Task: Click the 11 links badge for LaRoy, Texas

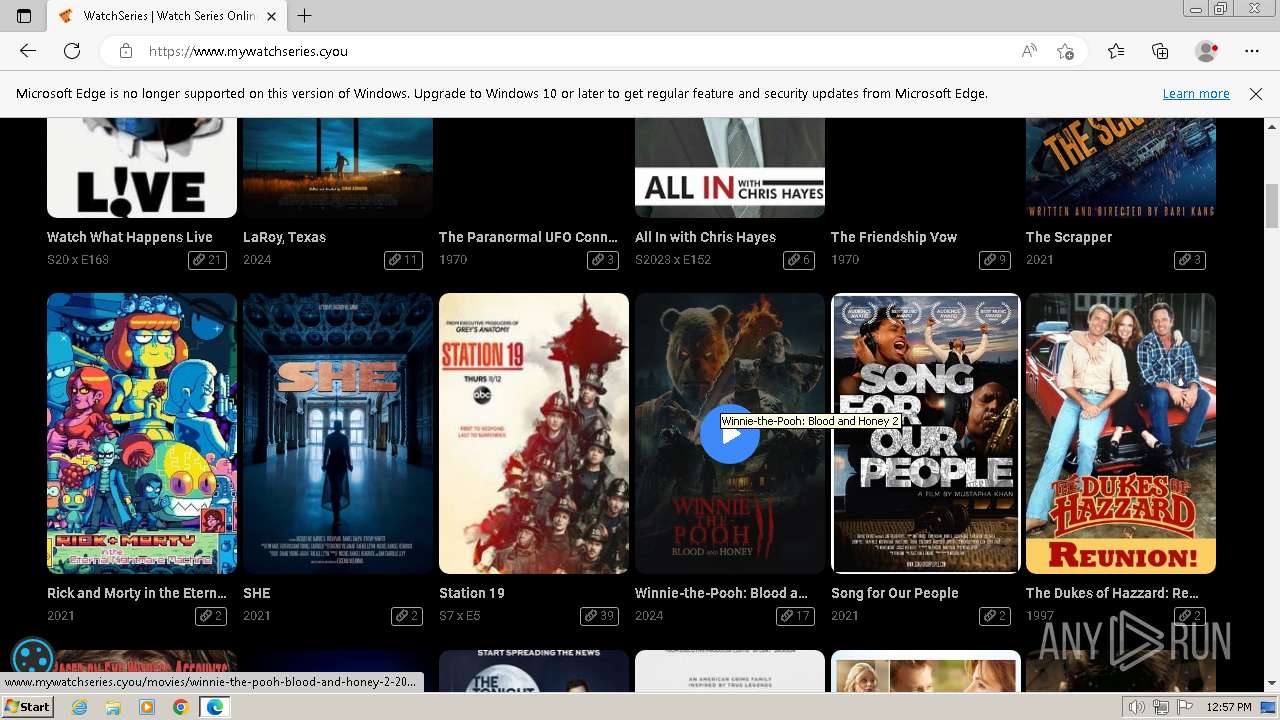Action: click(x=404, y=260)
